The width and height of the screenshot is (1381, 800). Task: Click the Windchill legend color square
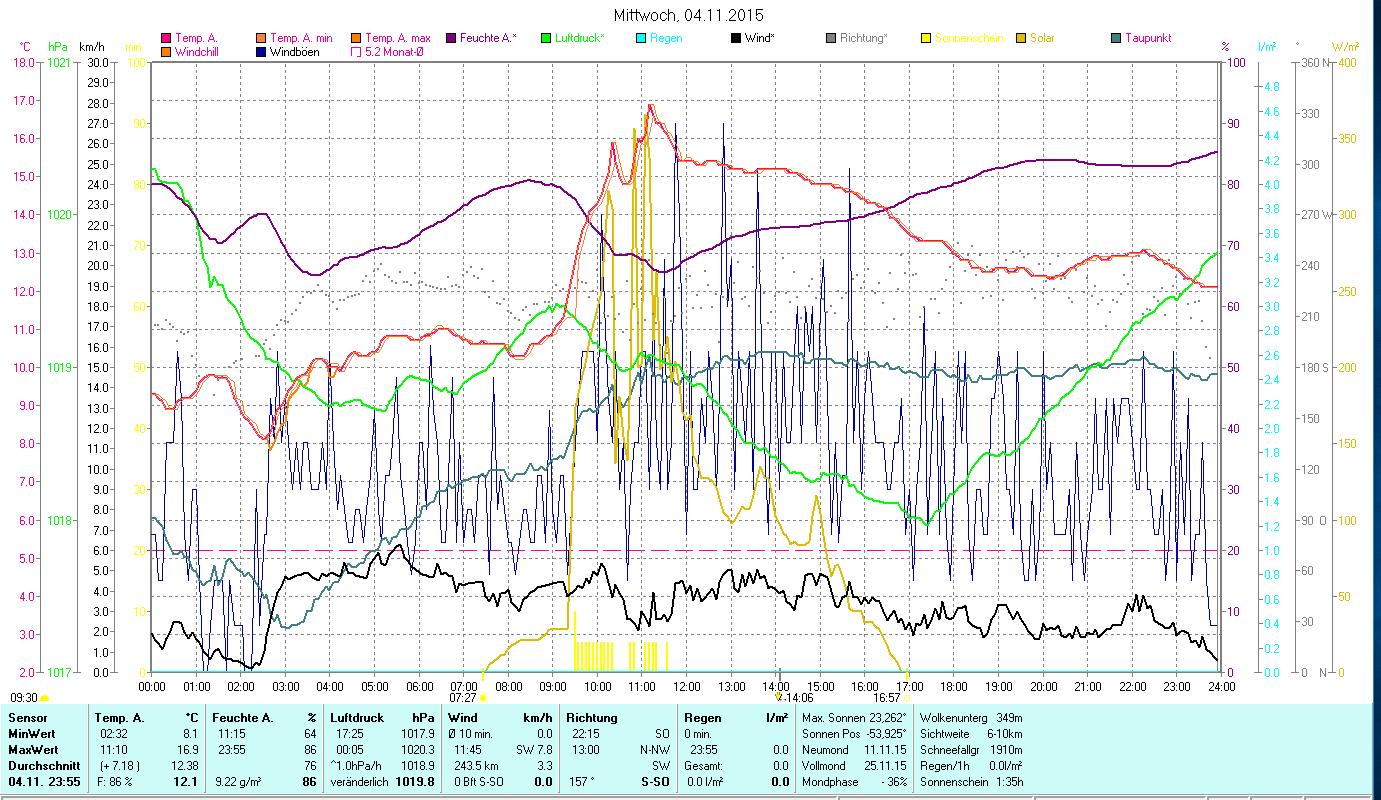pyautogui.click(x=166, y=51)
